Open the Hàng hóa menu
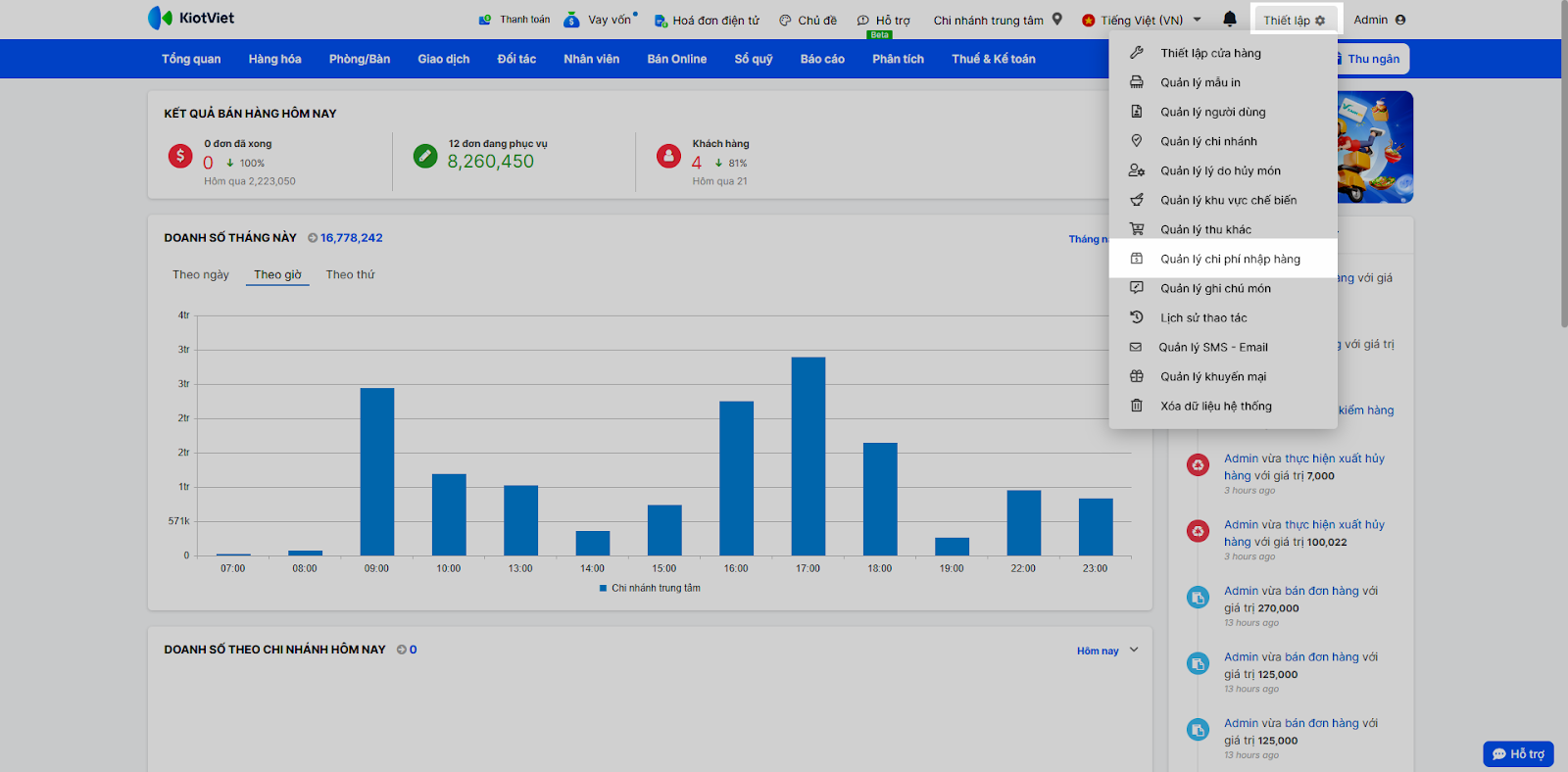The width and height of the screenshot is (1568, 772). pos(274,59)
